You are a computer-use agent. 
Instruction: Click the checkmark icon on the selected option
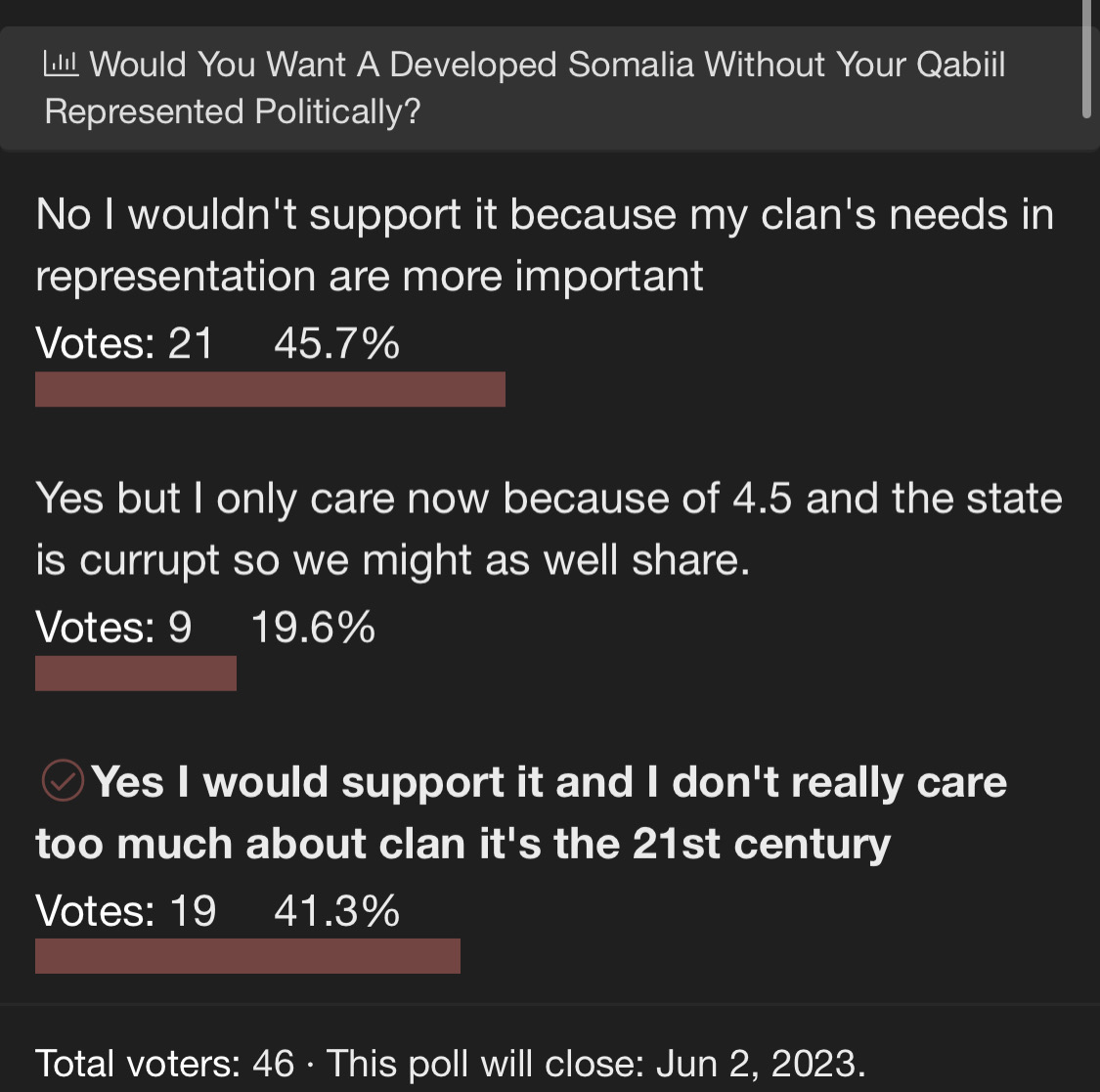(63, 780)
